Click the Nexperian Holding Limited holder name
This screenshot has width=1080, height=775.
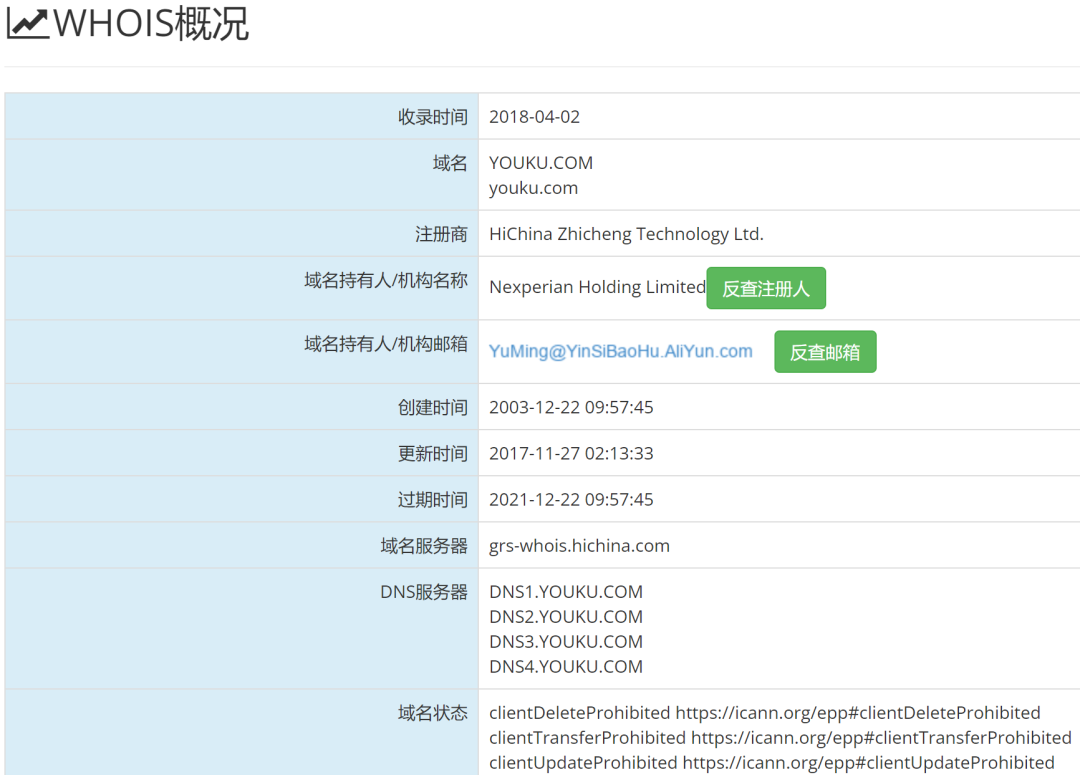tap(597, 287)
